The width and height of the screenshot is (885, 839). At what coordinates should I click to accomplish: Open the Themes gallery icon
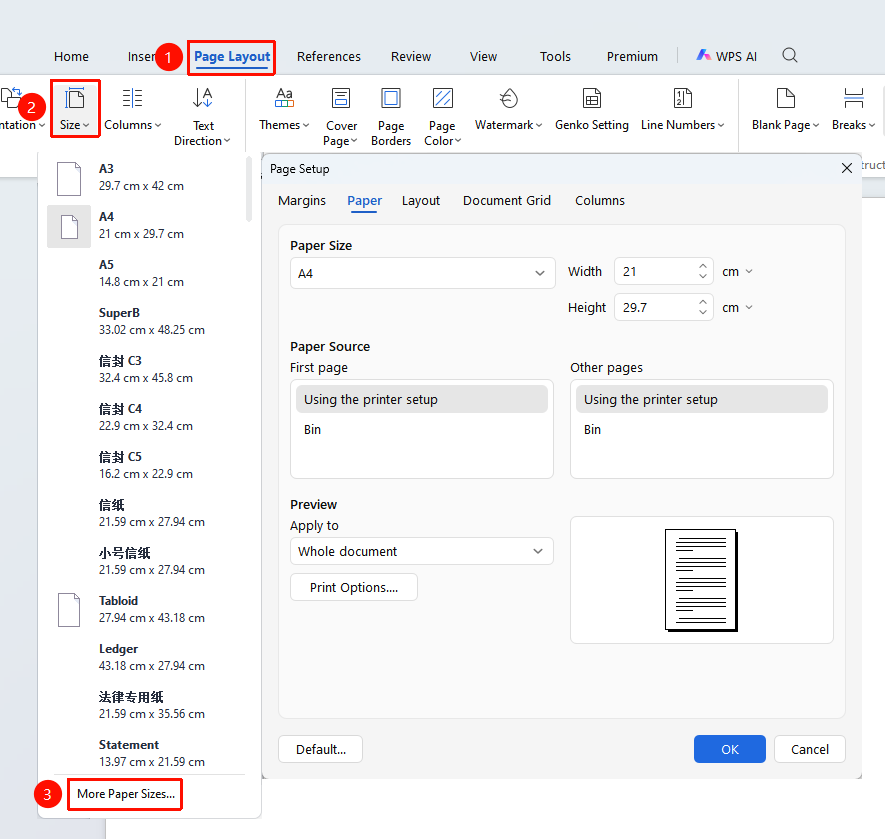pyautogui.click(x=284, y=98)
